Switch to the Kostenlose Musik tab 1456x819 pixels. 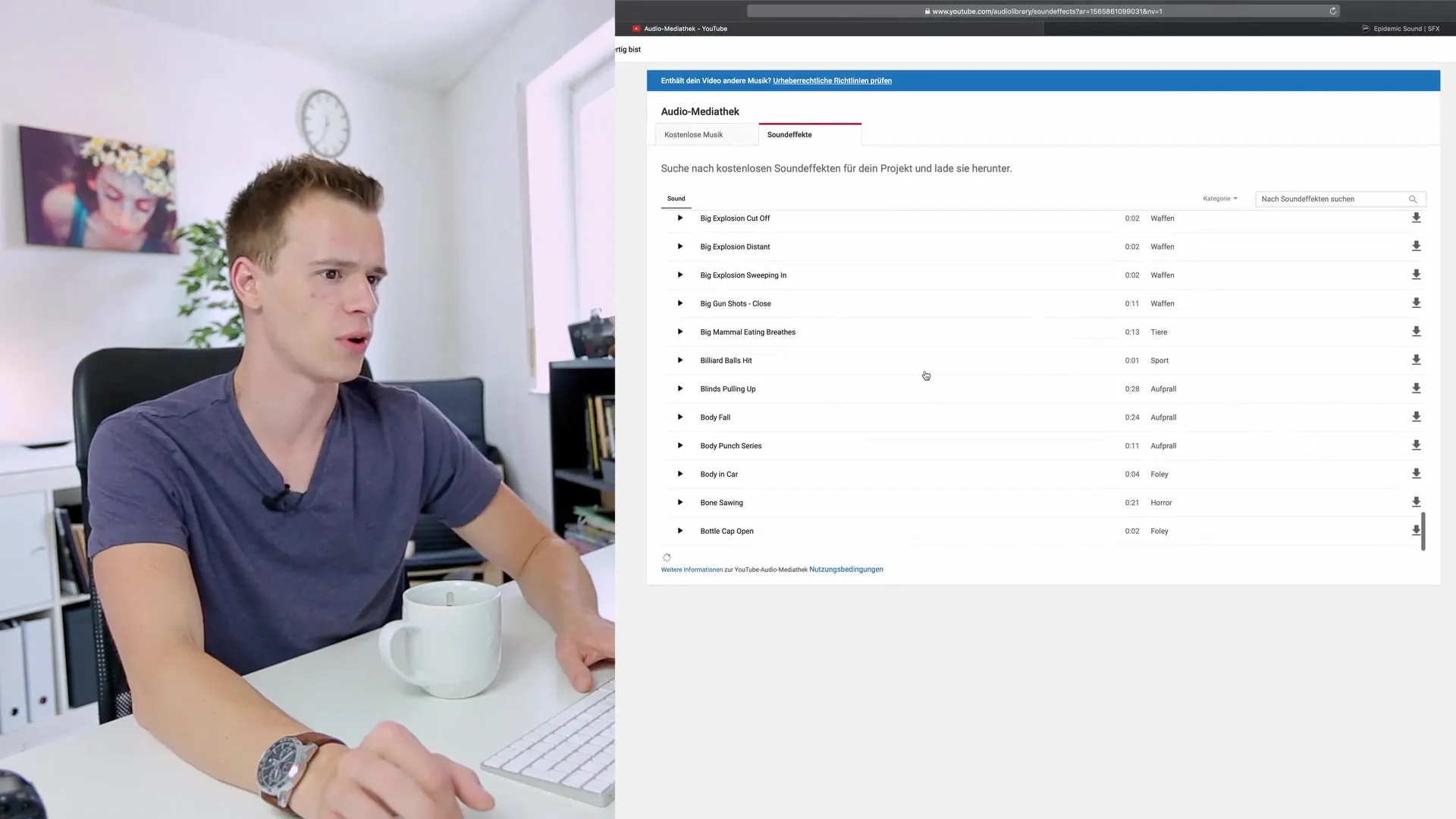pos(693,135)
